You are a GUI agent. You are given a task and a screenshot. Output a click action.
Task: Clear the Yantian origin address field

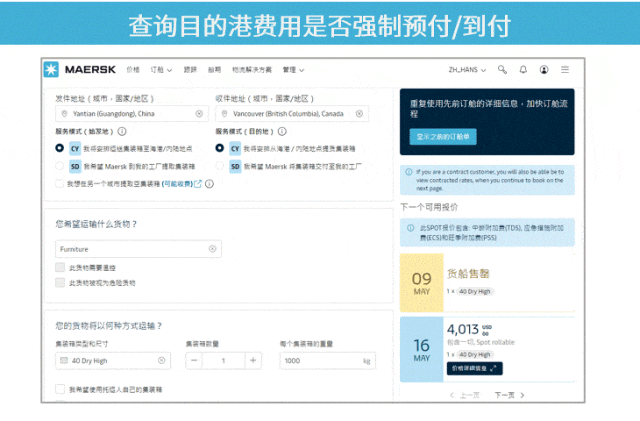click(x=199, y=114)
